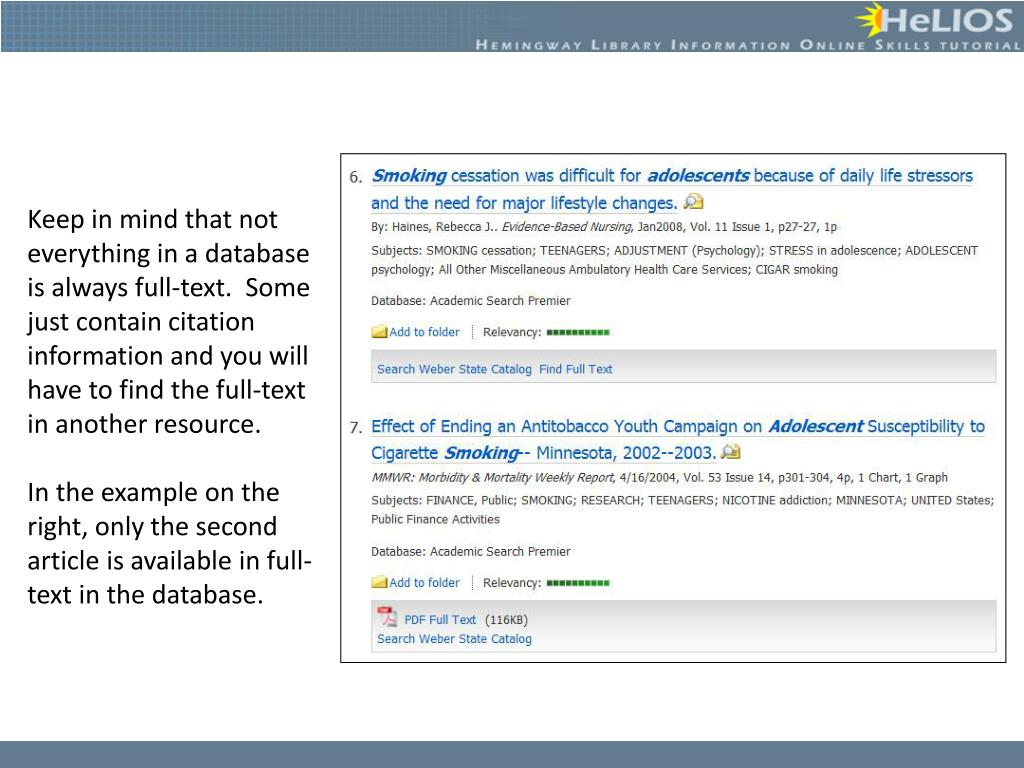
Task: Open the Effect of Ending an Antitobacco Youth Campaign article
Action: (677, 440)
